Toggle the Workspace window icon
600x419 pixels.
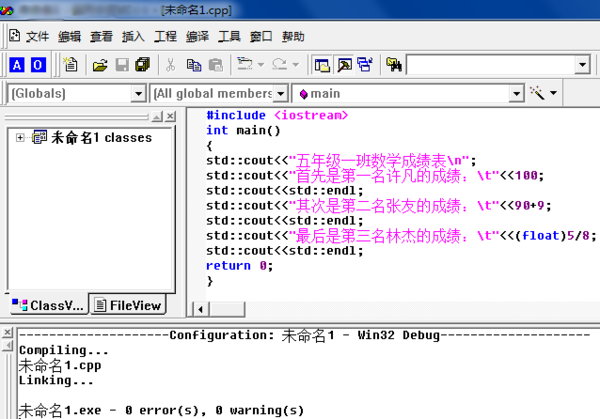[322, 65]
